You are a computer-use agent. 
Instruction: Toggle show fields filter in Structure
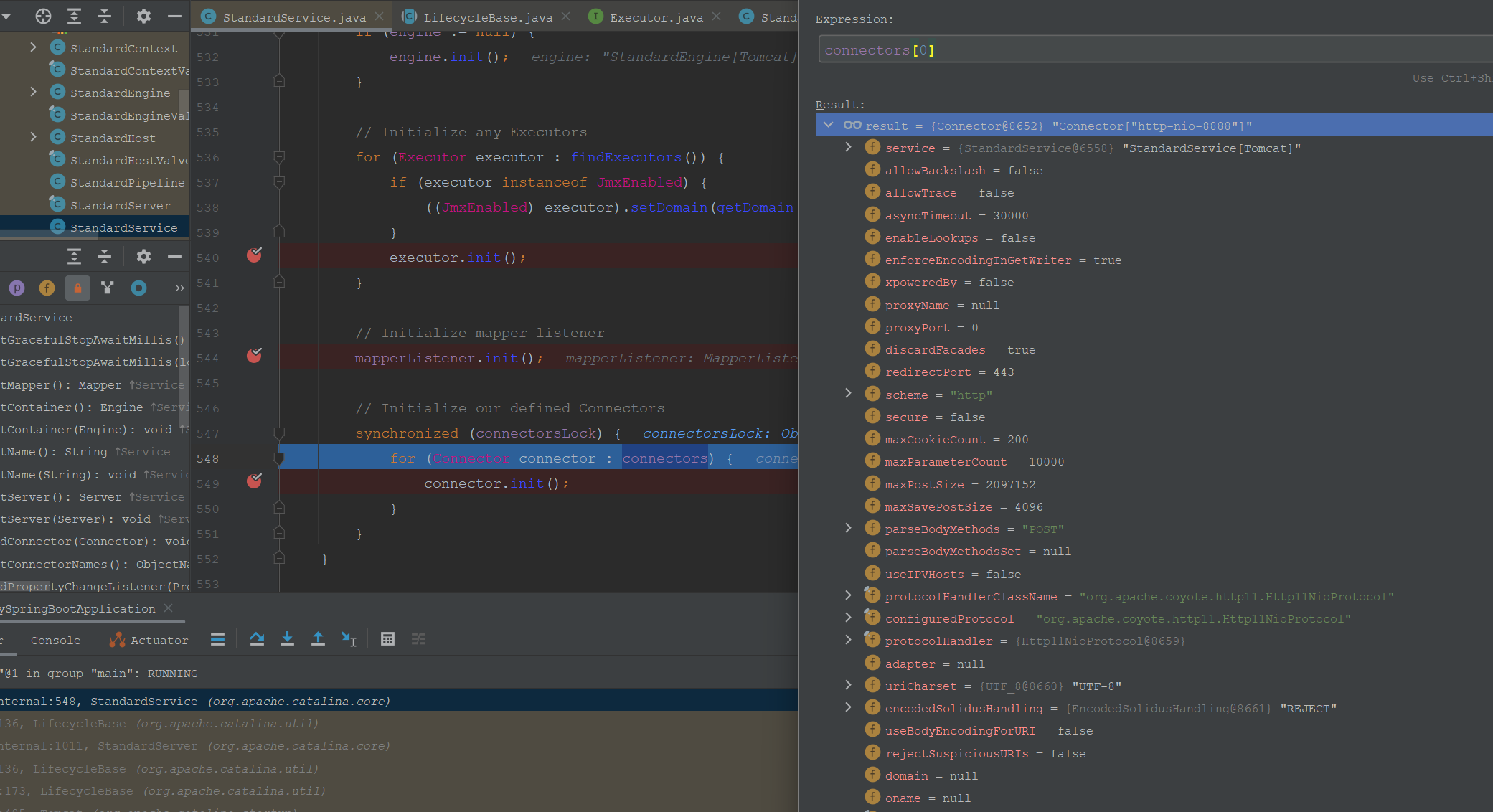[47, 288]
